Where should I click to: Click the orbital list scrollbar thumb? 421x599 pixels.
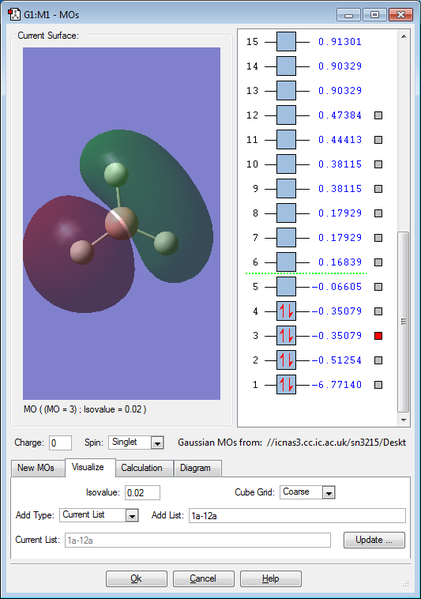(x=403, y=322)
